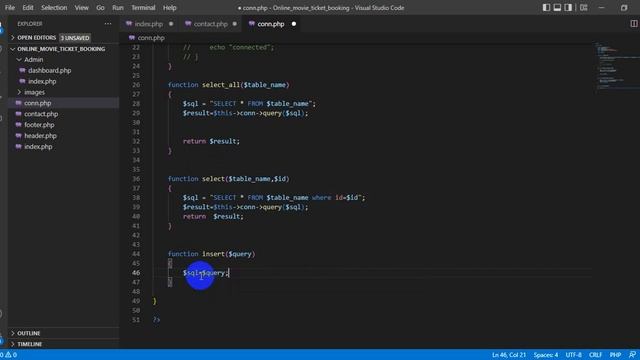Viewport: 640px width, 360px height.
Task: Click the minimap code overview
Action: [x=616, y=65]
